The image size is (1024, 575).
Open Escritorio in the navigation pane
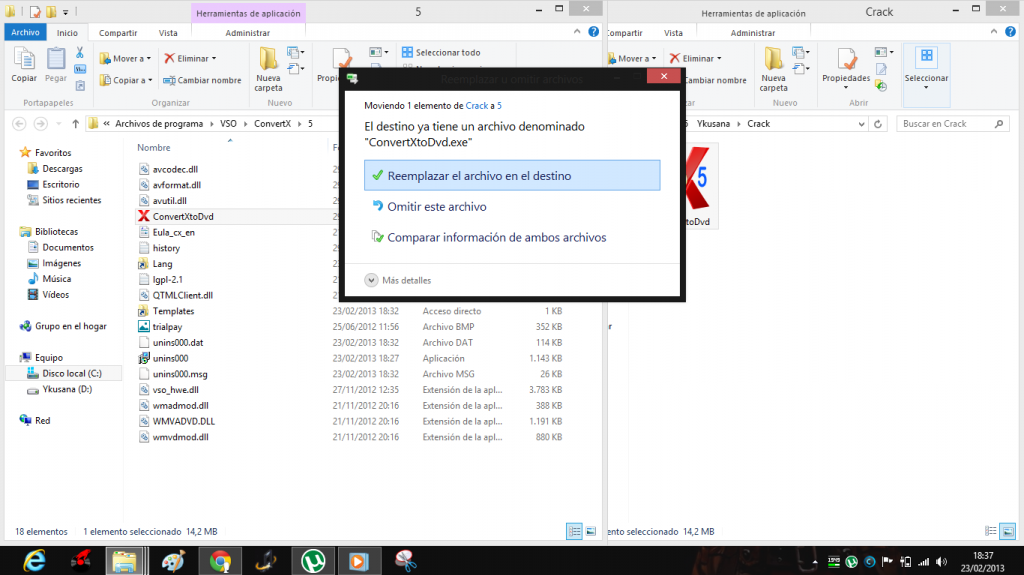61,184
